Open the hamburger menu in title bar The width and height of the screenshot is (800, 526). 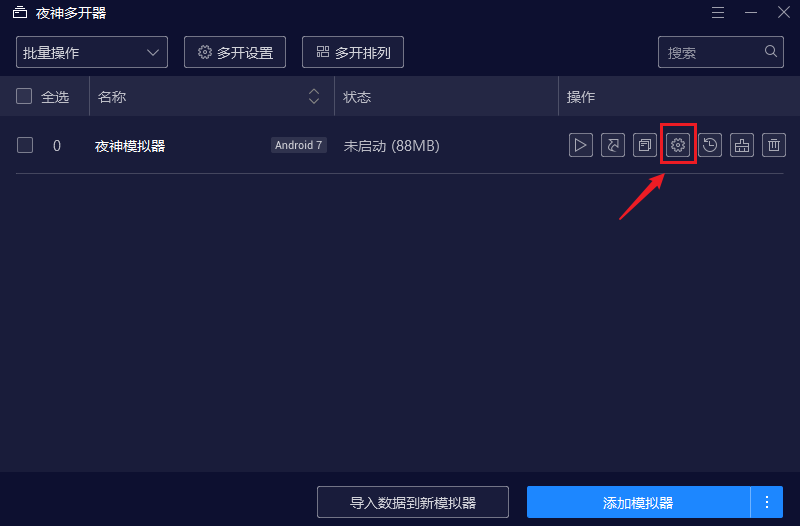(x=718, y=12)
